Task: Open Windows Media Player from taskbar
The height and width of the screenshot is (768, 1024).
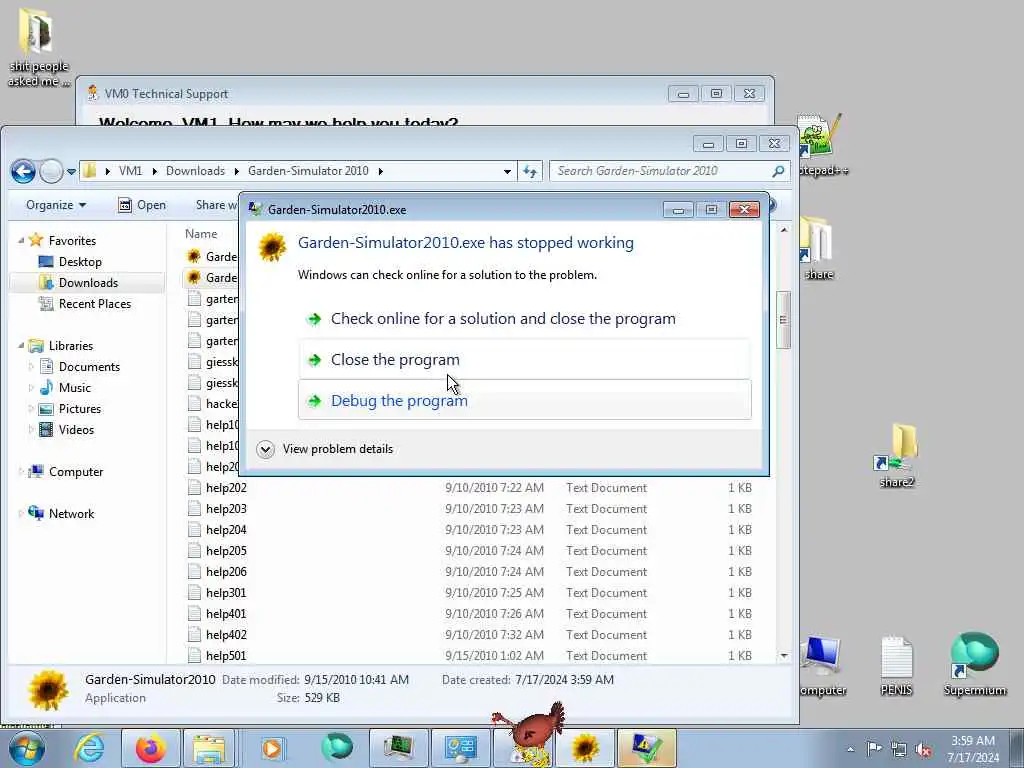Action: [272, 748]
